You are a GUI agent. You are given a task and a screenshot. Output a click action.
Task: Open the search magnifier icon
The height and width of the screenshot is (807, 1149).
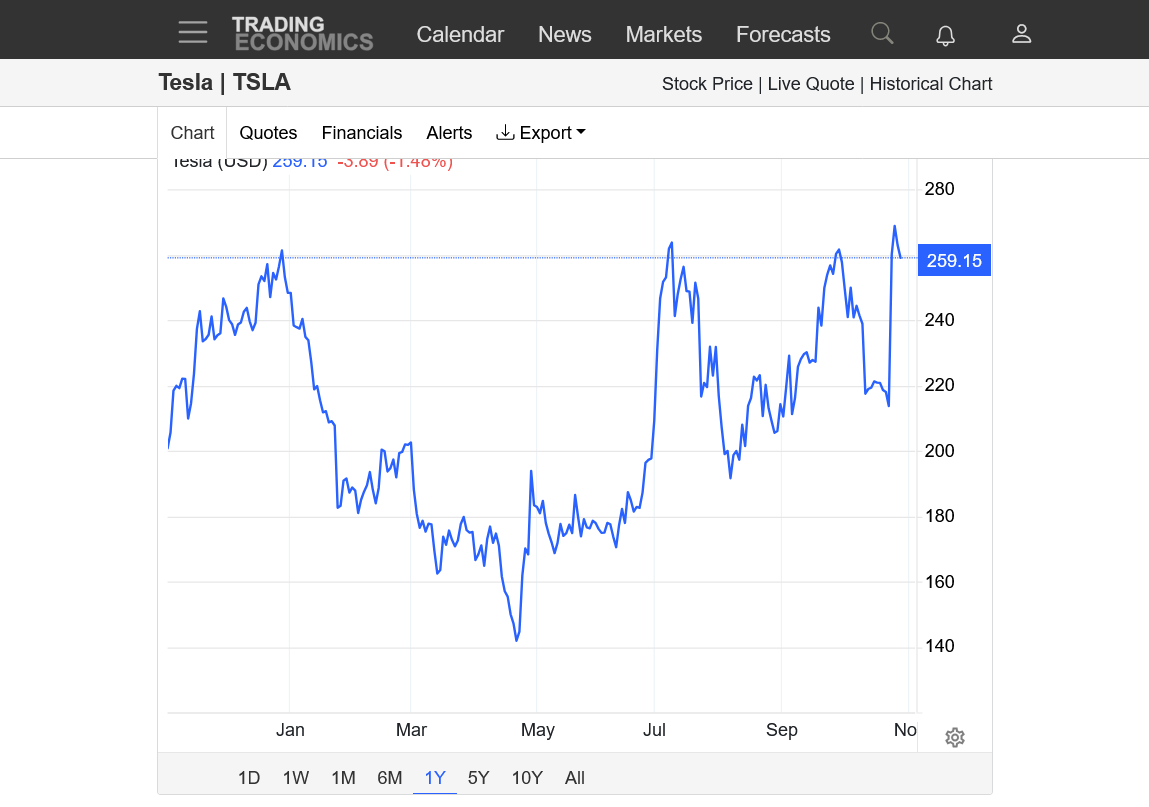coord(882,33)
